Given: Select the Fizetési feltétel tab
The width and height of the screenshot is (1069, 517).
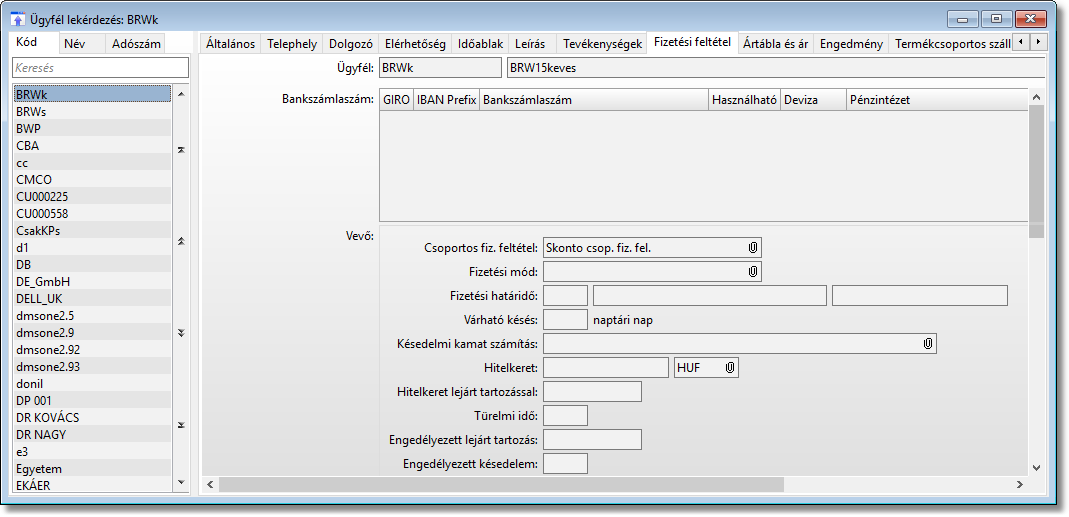Looking at the screenshot, I should [x=692, y=42].
